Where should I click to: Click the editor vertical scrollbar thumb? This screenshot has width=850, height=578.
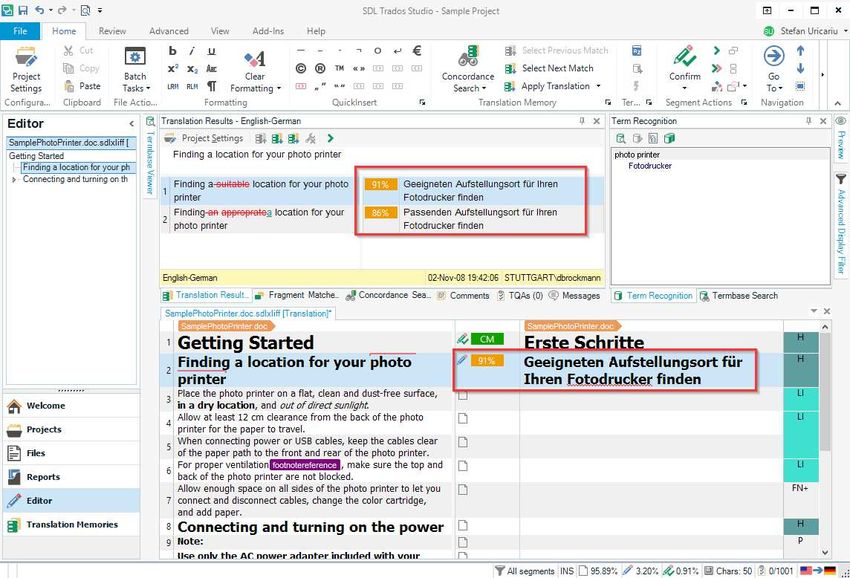click(825, 391)
